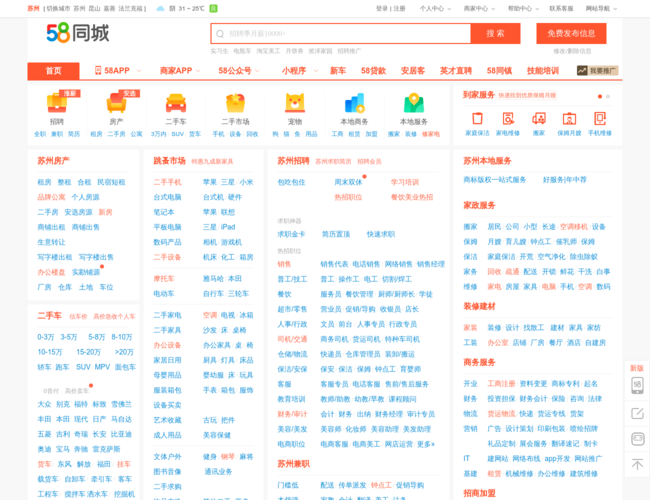Open the 58贷款 nav item
650x500 pixels.
(374, 71)
